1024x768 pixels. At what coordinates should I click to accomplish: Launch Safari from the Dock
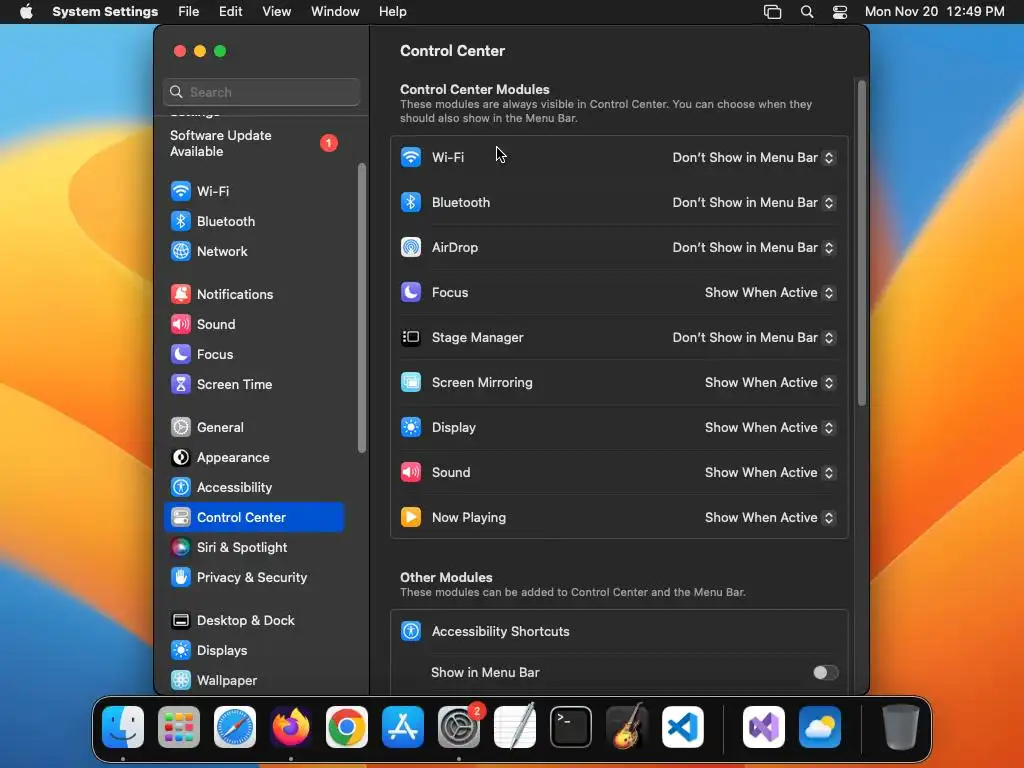tap(235, 727)
